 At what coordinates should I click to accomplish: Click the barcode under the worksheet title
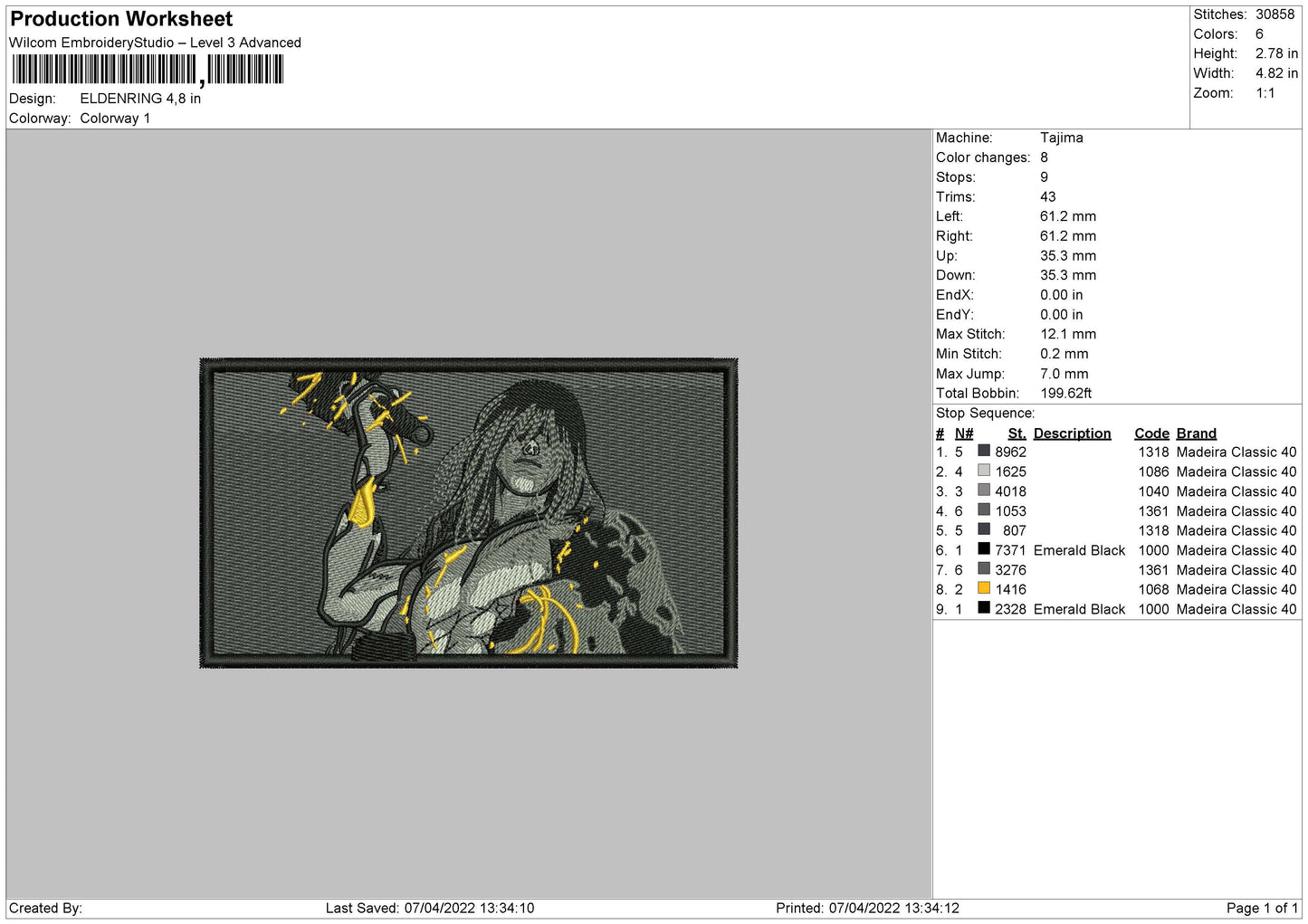tap(148, 70)
